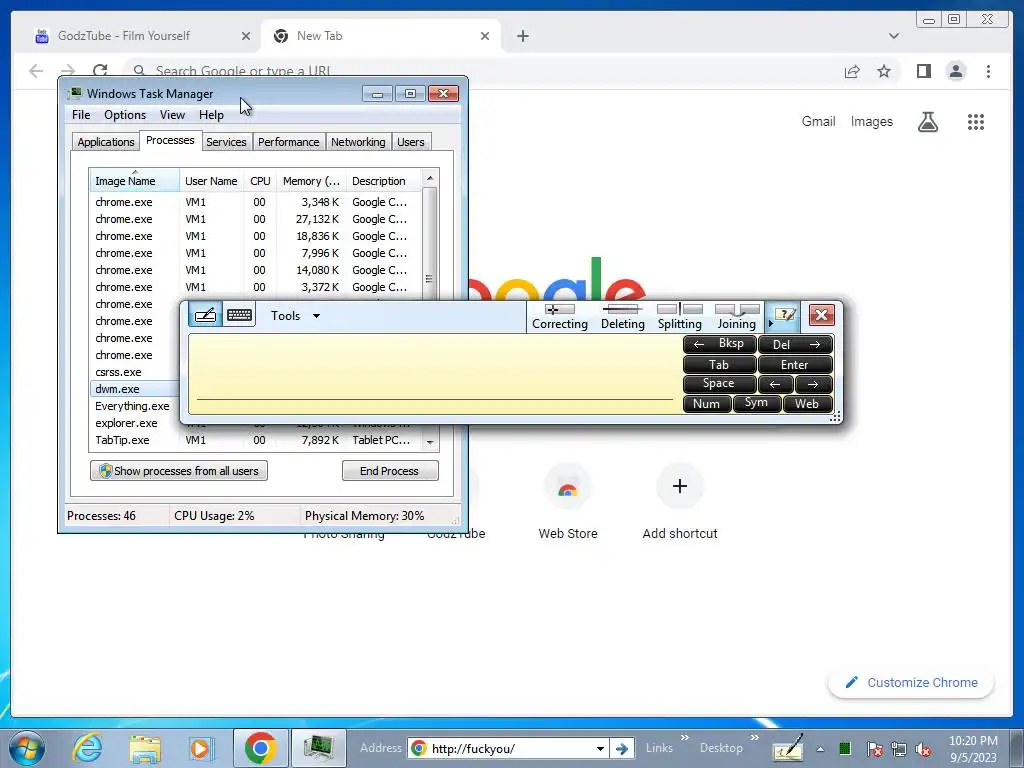This screenshot has width=1024, height=768.
Task: Open Chrome three-dot menu
Action: [x=988, y=71]
